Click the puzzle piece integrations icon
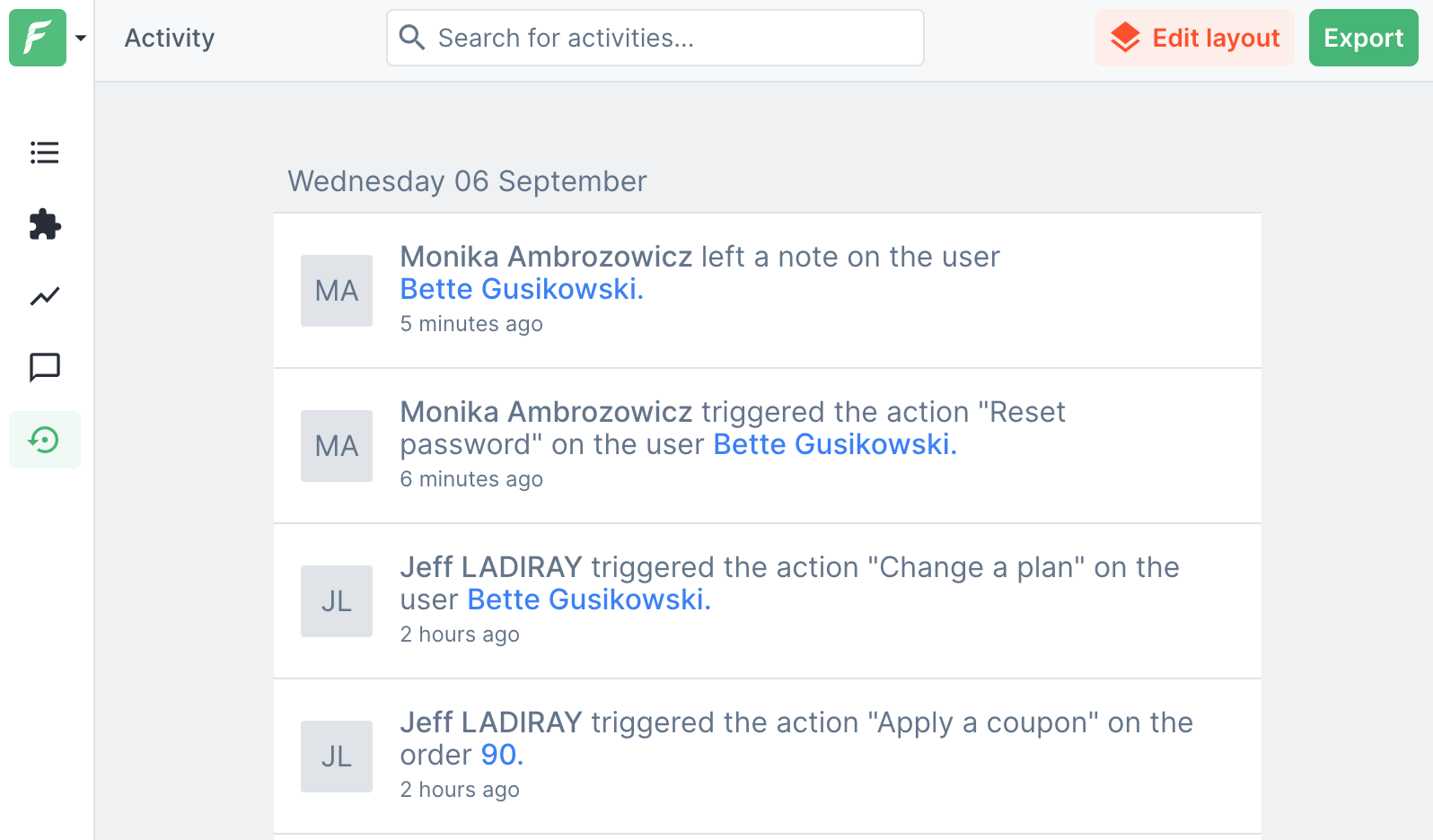The height and width of the screenshot is (840, 1433). tap(44, 224)
